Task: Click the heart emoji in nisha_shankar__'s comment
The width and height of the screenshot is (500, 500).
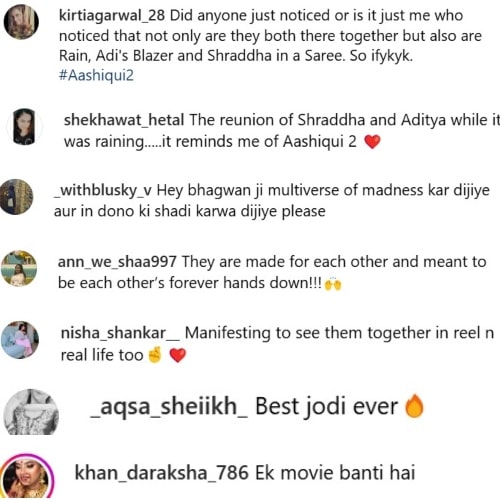Action: click(178, 355)
